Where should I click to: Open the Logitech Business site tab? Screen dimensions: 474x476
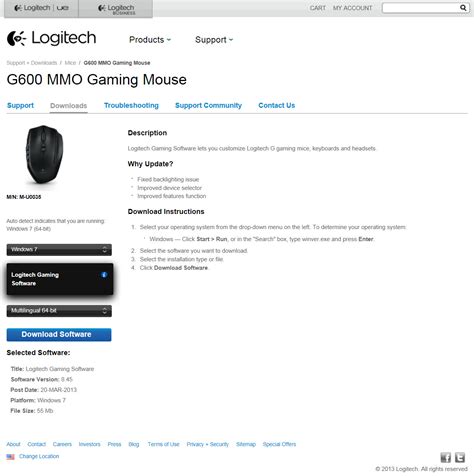tap(116, 9)
